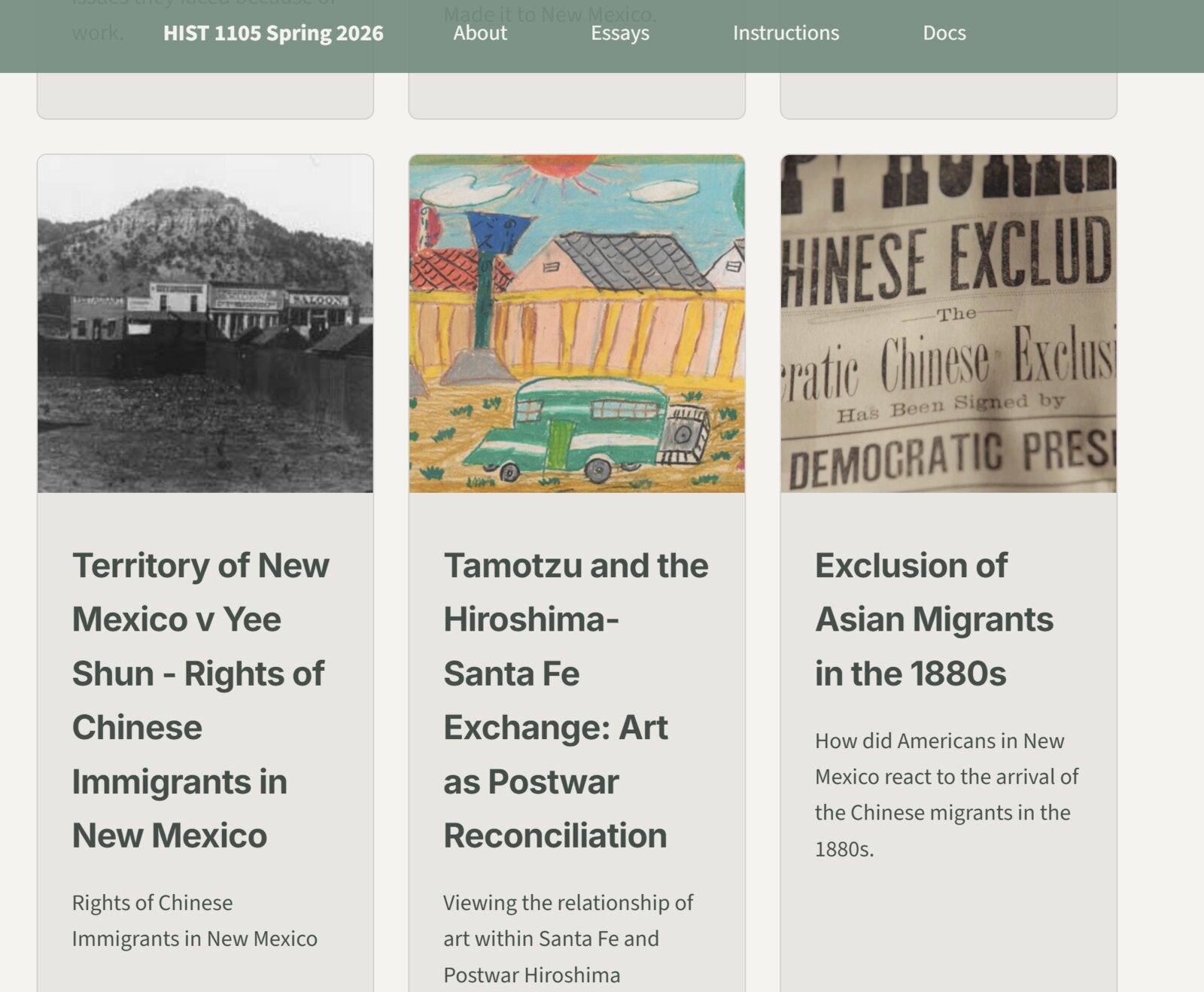Open 'Tamotzu and the Hiroshima-Santa Fe Exchange' essay

576,701
